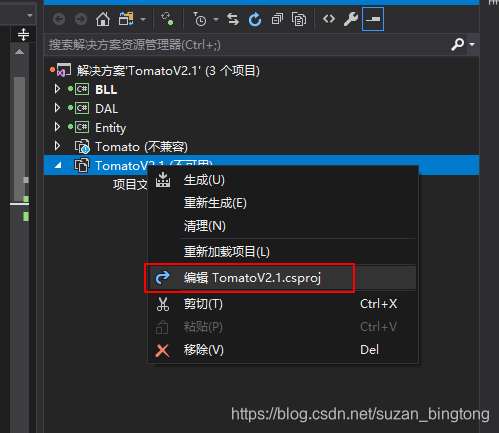Click the DAL C# project icon
Image resolution: width=499 pixels, height=433 pixels.
point(82,108)
